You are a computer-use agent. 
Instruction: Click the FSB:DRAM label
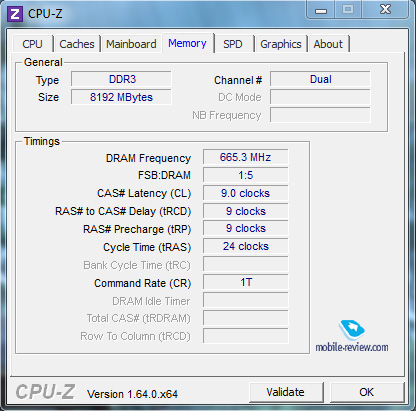pyautogui.click(x=164, y=175)
